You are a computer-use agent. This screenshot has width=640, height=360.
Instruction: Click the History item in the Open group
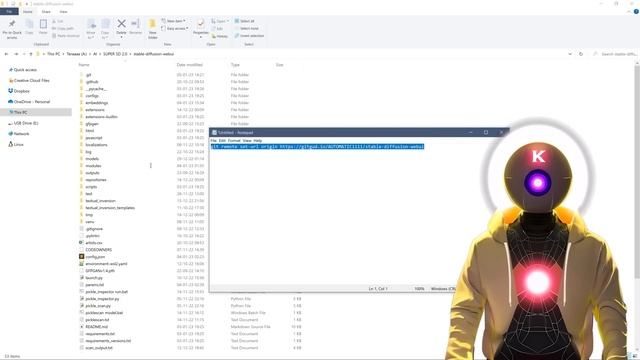coord(220,36)
